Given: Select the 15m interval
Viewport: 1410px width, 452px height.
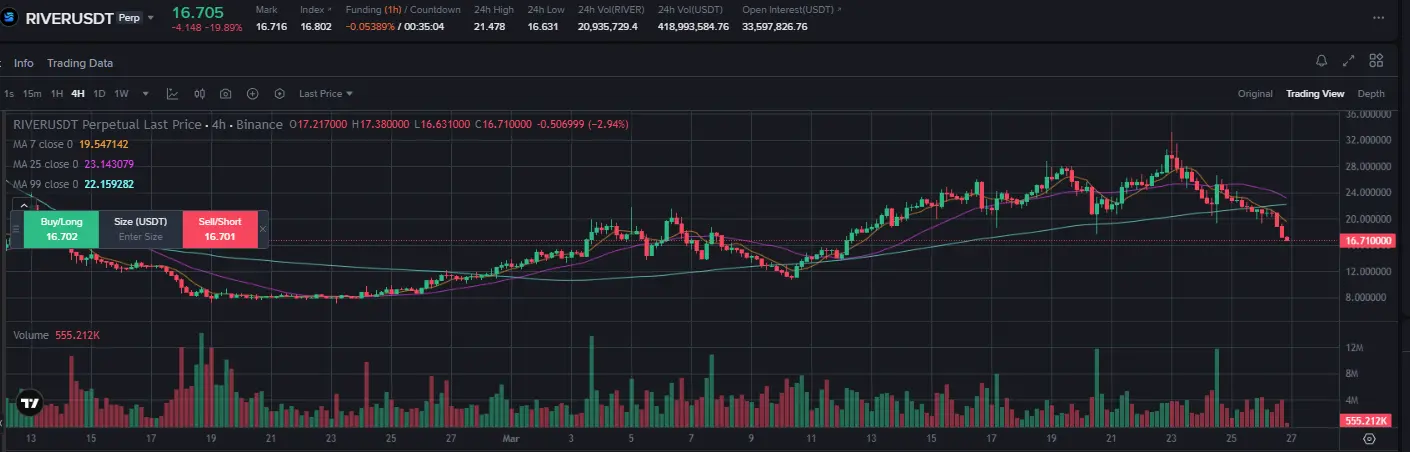Looking at the screenshot, I should point(32,94).
